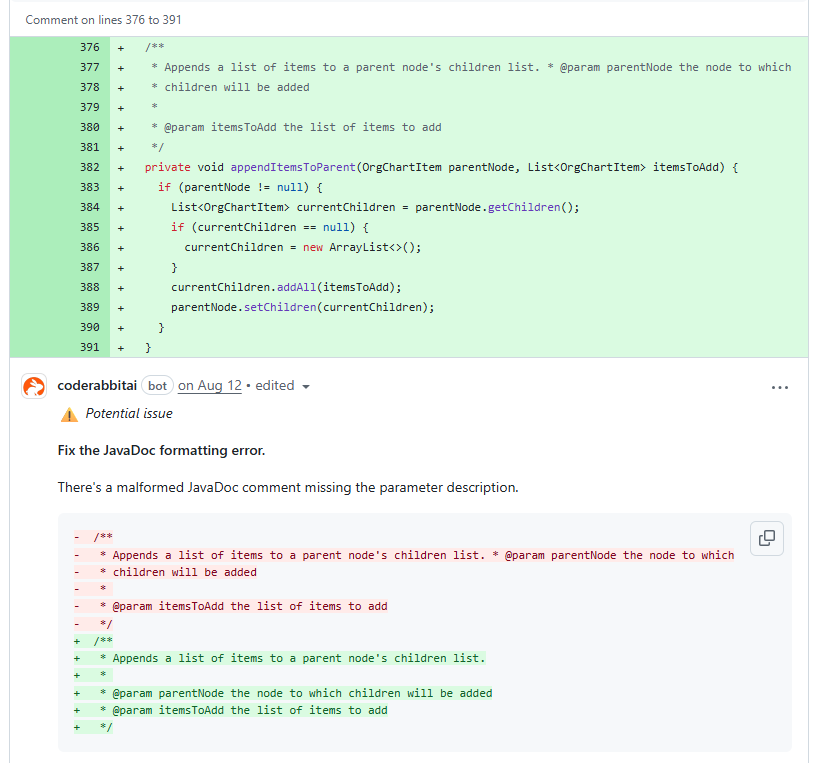
Task: Click the added '@param parentNode' suggestion line
Action: (x=300, y=693)
